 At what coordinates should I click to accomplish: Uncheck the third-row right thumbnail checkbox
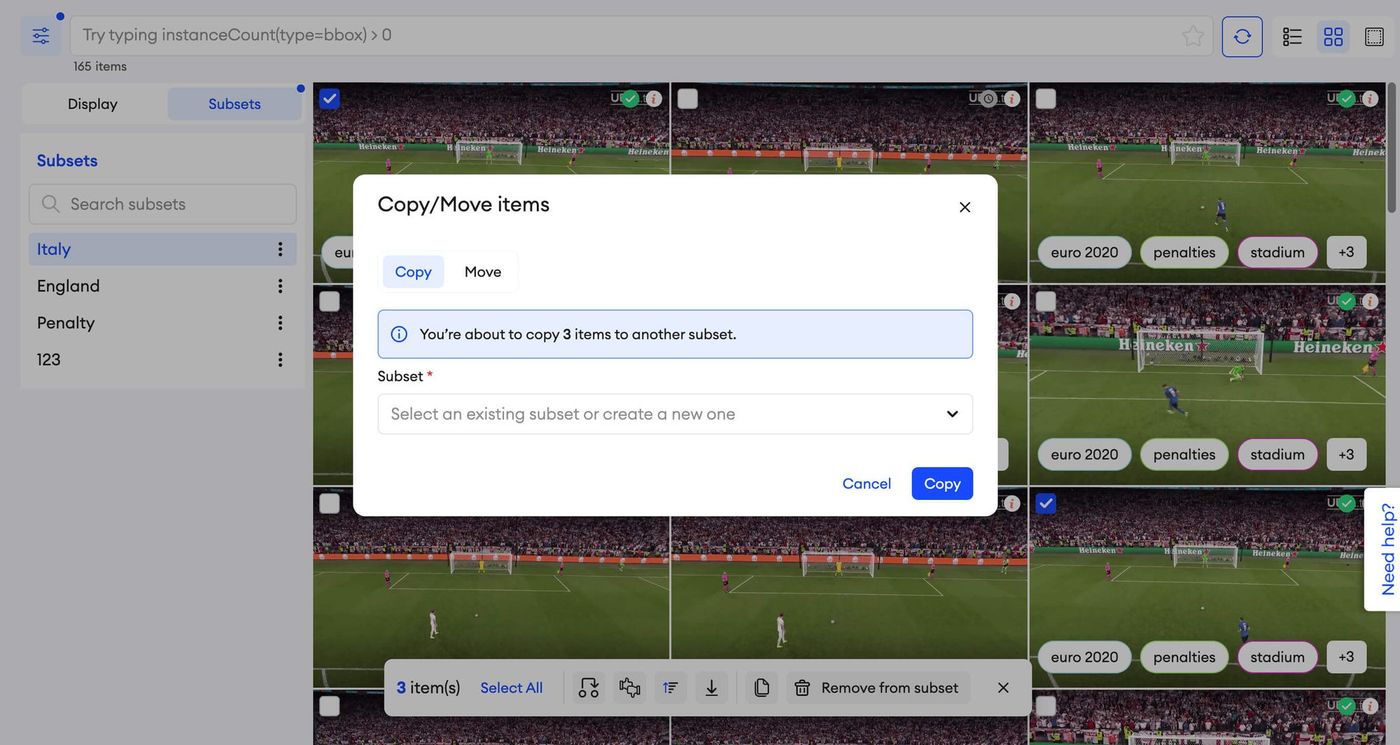(x=1046, y=504)
